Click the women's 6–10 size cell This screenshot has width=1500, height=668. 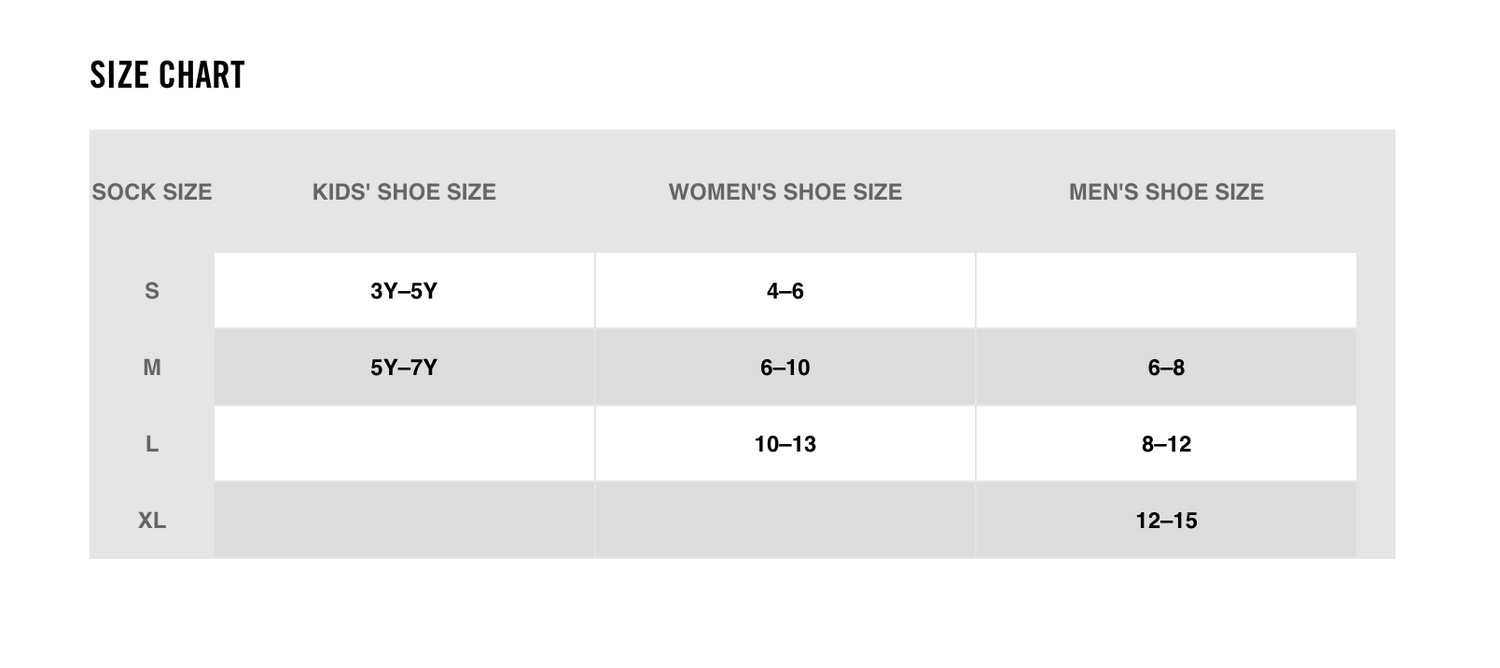(x=785, y=368)
